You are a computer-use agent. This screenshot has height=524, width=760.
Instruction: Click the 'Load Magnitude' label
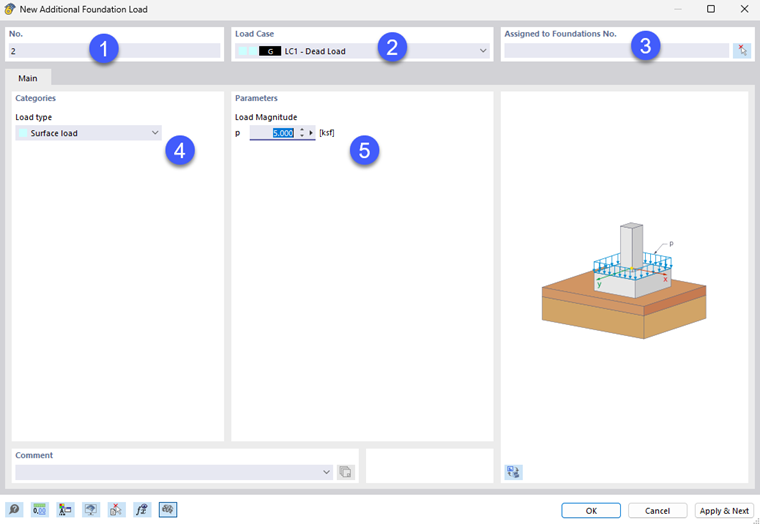pos(266,117)
